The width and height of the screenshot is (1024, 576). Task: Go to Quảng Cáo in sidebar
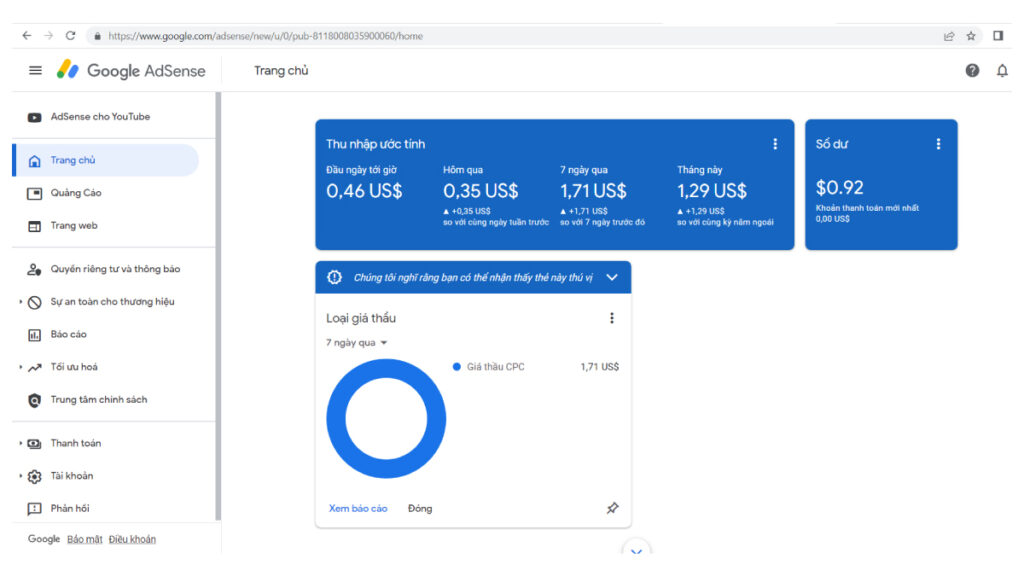click(x=76, y=193)
